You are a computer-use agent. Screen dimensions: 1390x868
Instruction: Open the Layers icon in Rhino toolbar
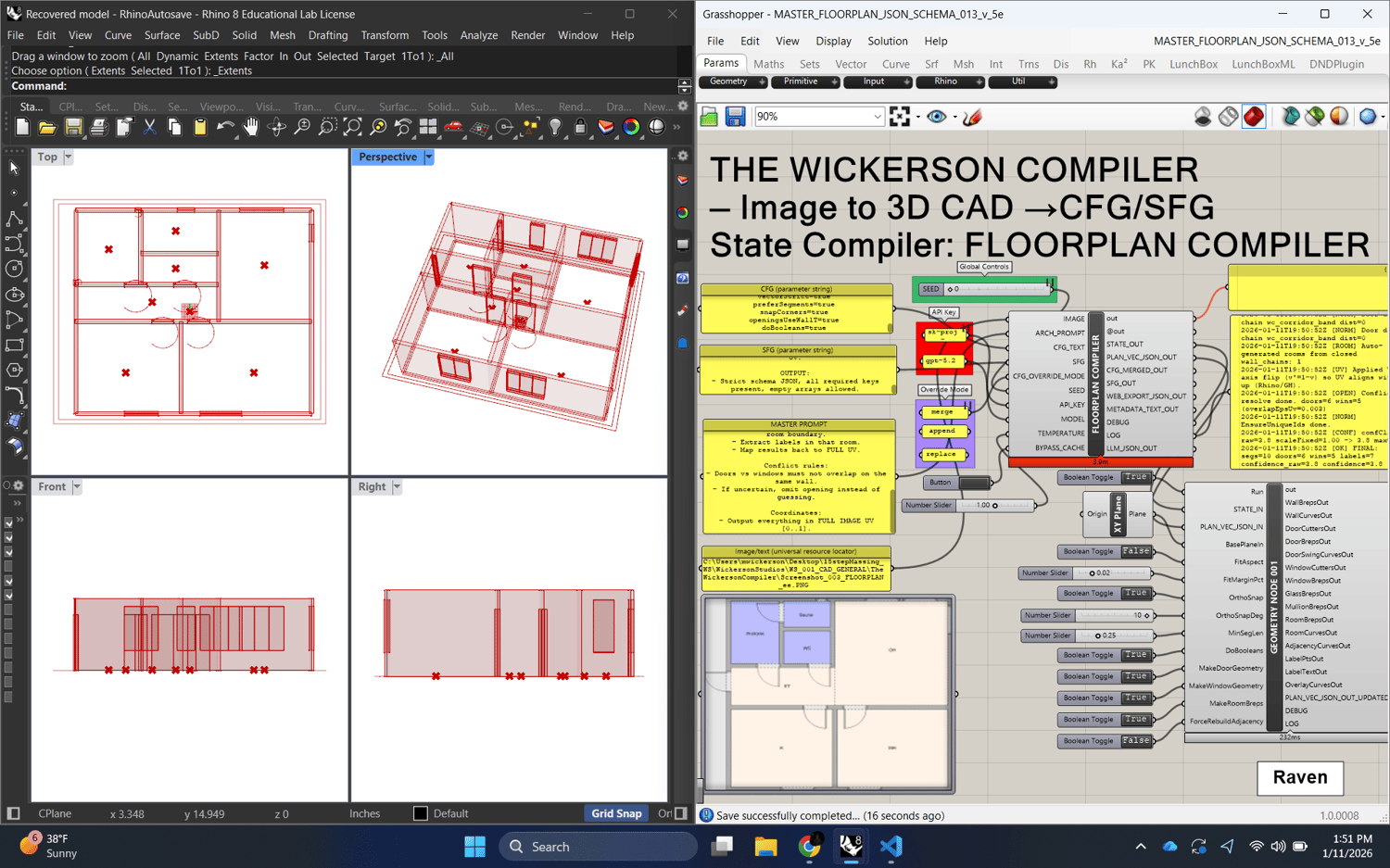point(605,127)
